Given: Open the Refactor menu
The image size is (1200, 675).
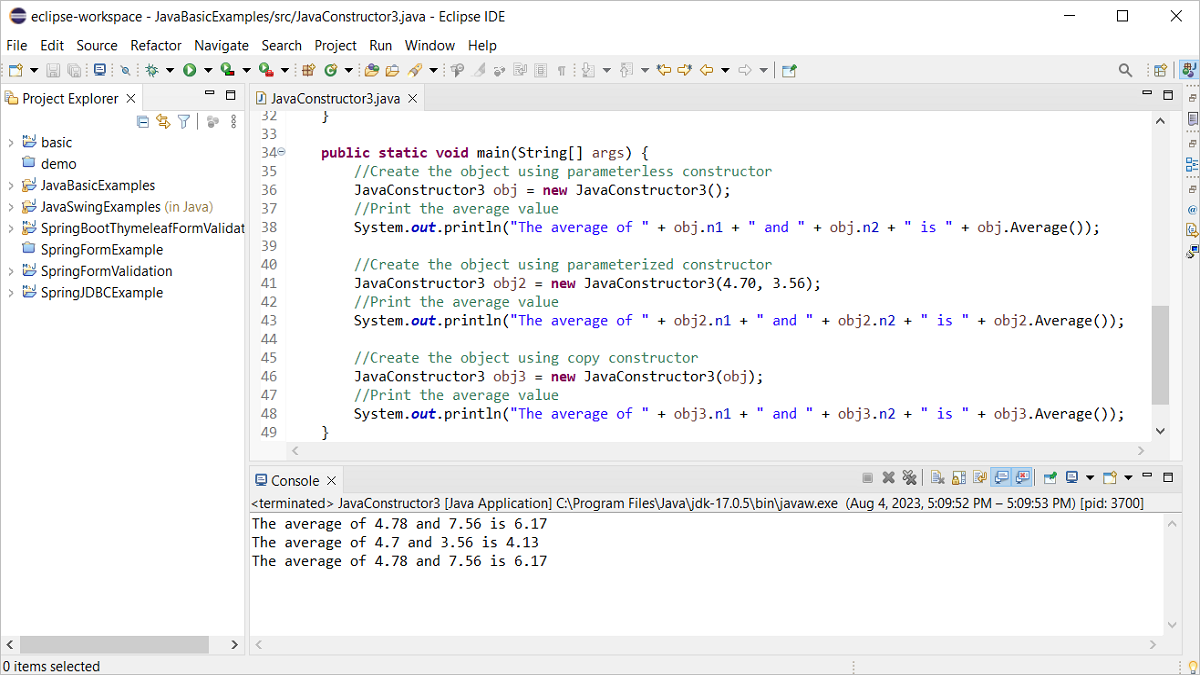Looking at the screenshot, I should tap(156, 45).
